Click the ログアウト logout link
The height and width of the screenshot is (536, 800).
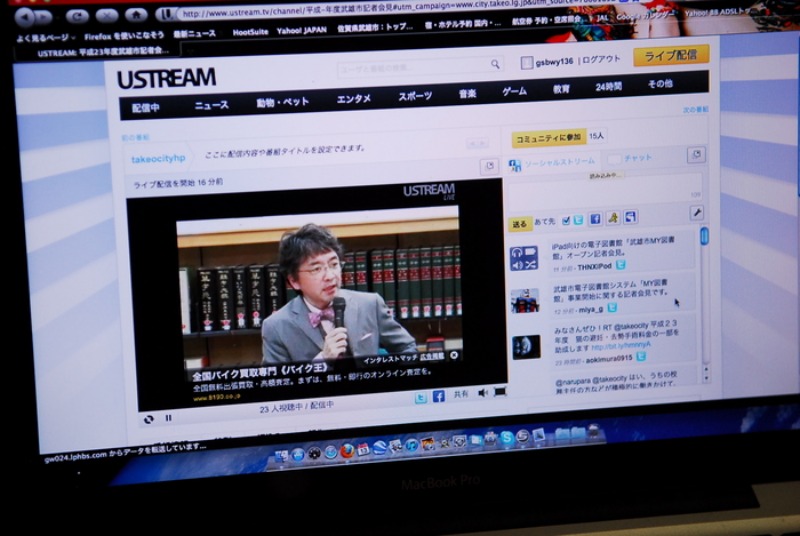[x=601, y=59]
